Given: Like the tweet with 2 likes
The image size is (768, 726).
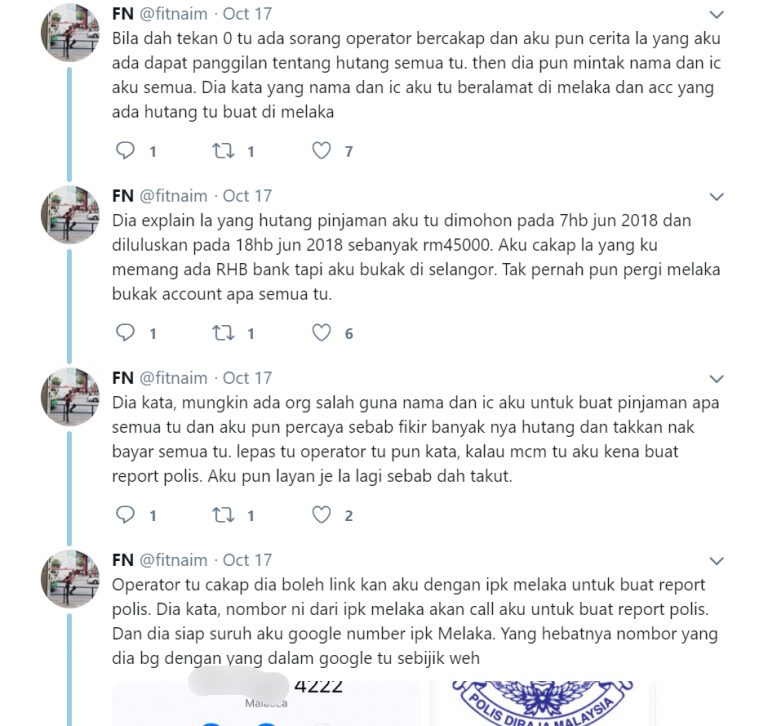Looking at the screenshot, I should (x=321, y=514).
